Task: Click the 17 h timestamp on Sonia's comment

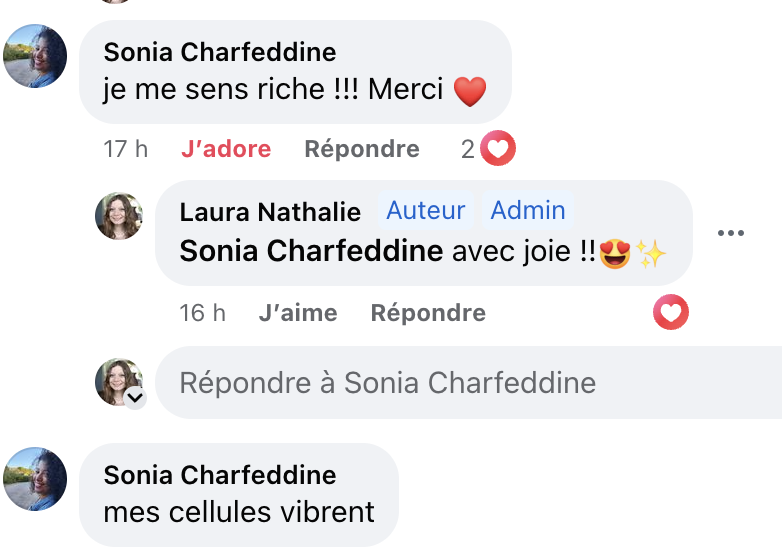Action: tap(126, 149)
